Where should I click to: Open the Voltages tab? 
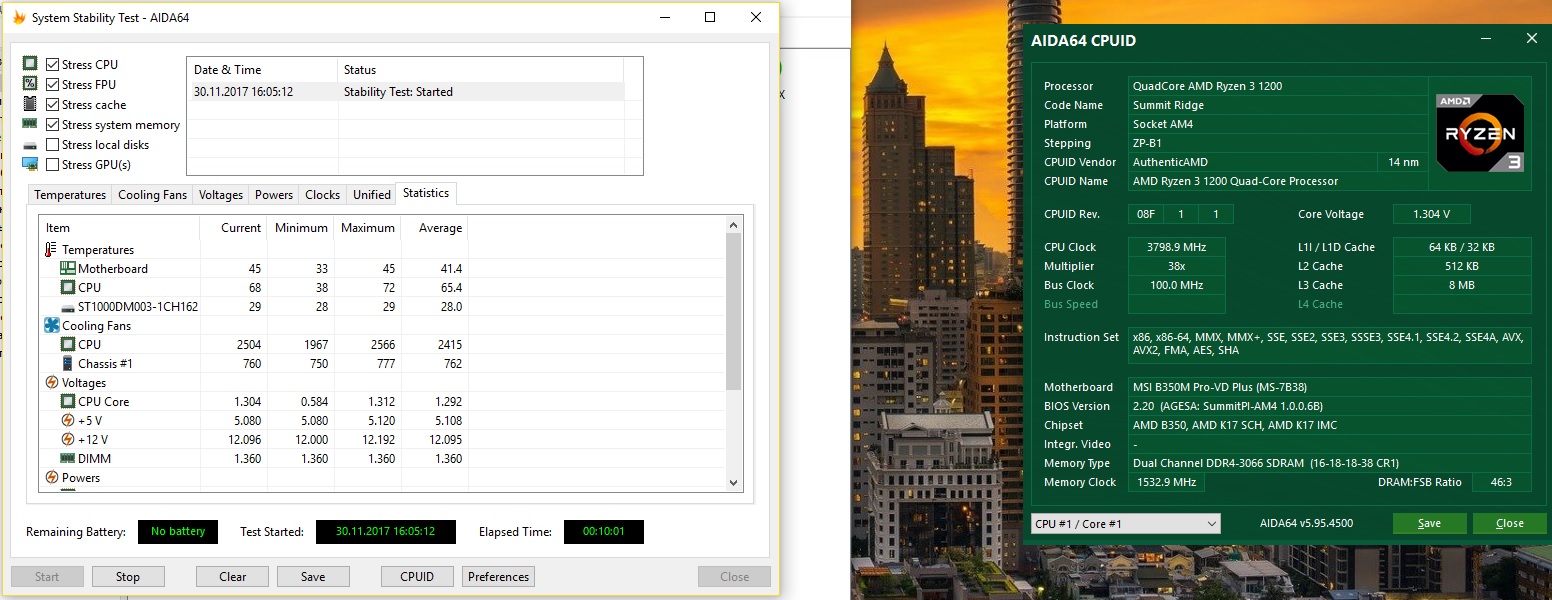221,195
